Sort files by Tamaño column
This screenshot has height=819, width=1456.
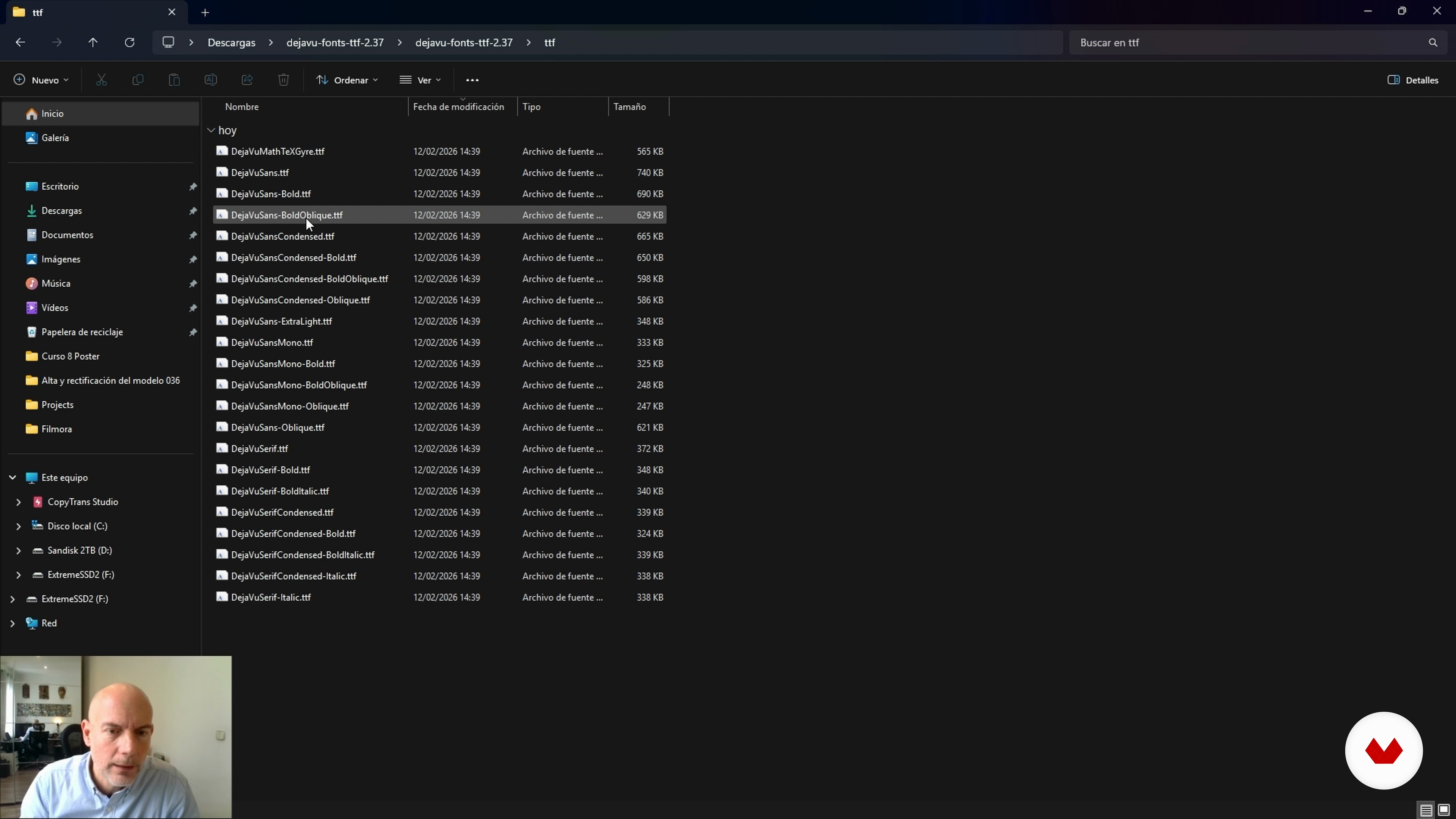point(639,107)
